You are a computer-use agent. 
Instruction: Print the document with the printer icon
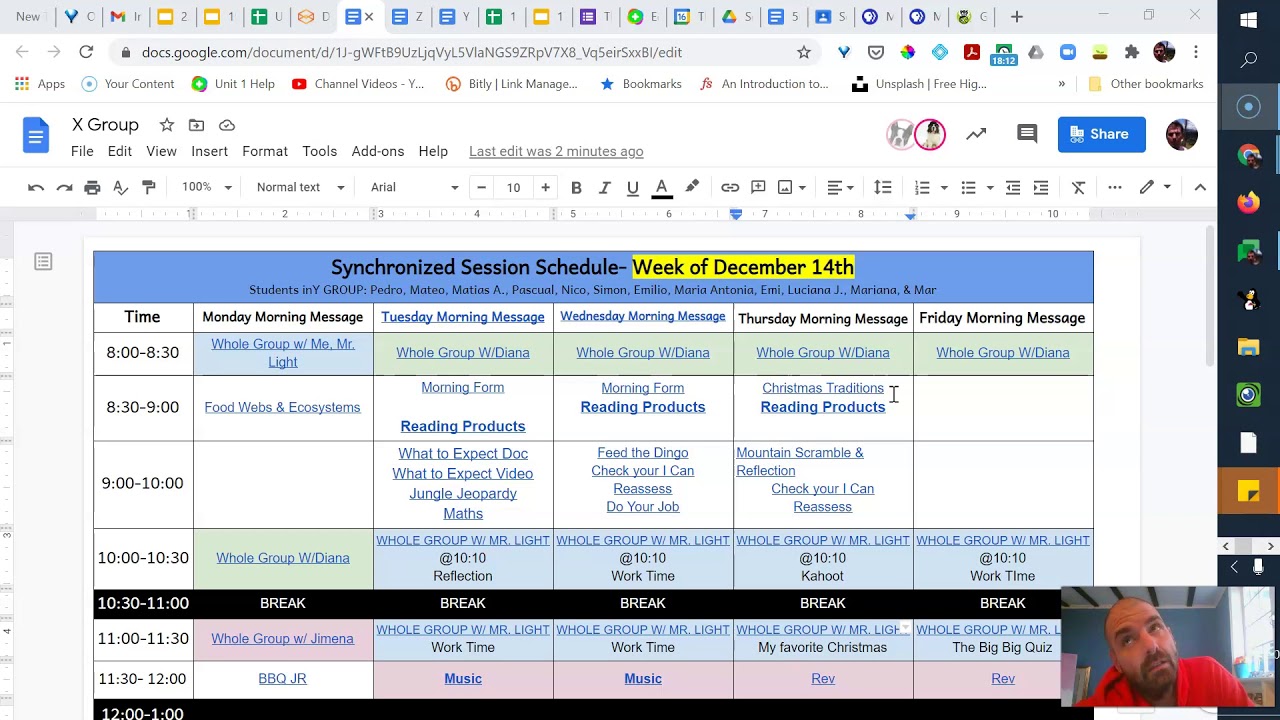tap(92, 187)
